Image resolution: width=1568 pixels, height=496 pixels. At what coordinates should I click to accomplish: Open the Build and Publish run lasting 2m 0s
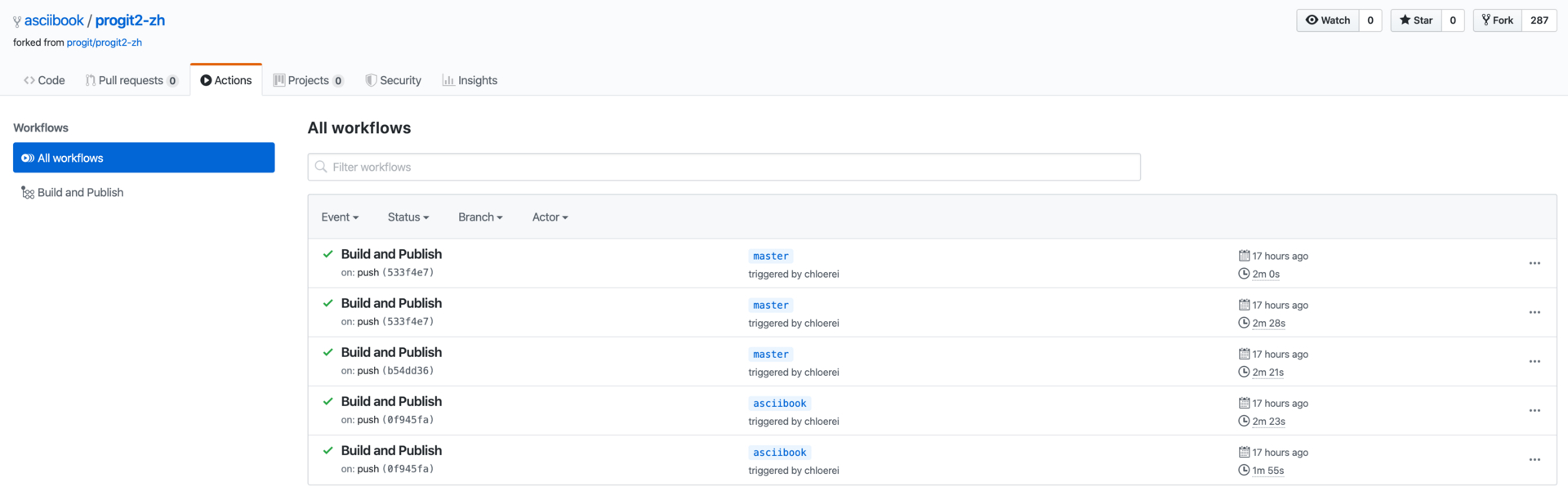pos(391,254)
